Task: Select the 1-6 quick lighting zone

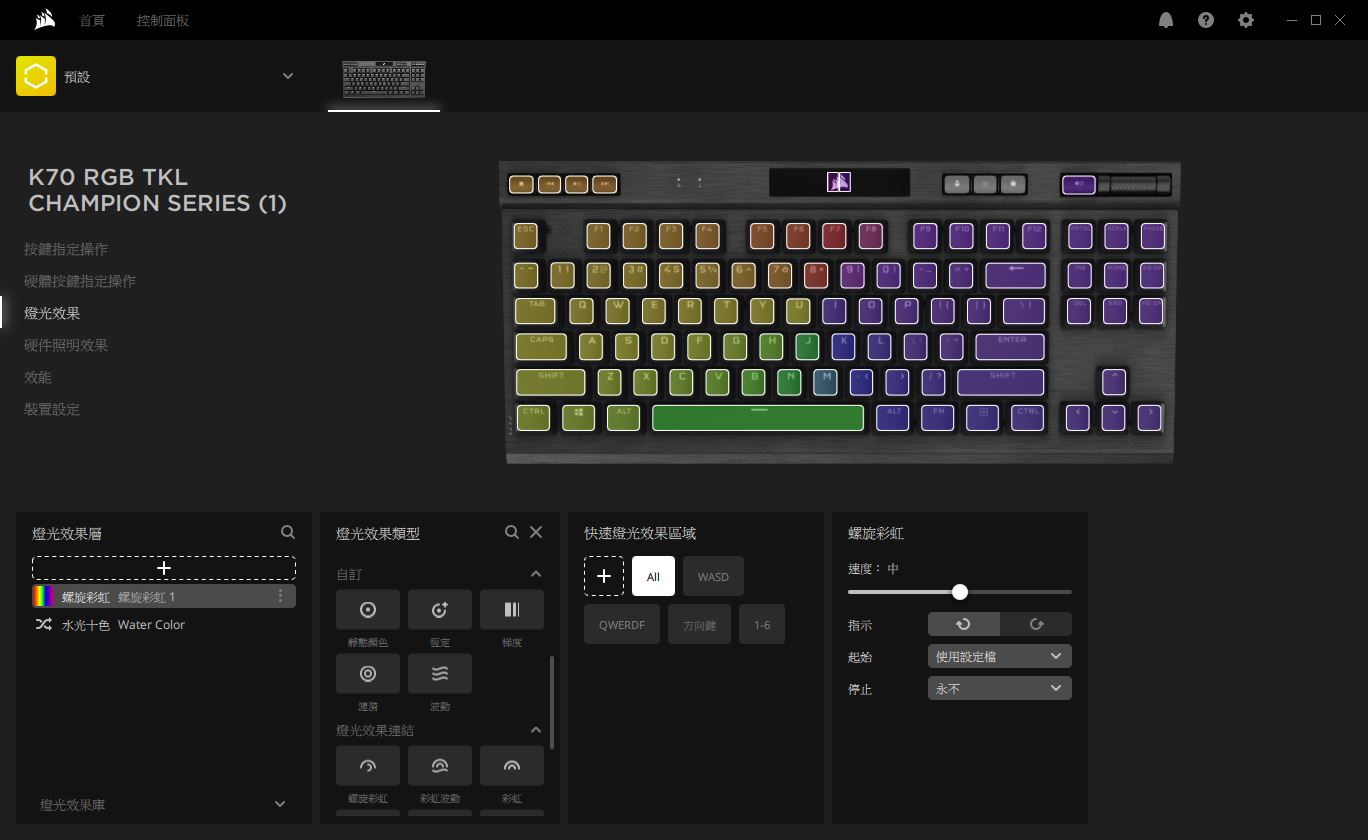Action: pyautogui.click(x=762, y=624)
